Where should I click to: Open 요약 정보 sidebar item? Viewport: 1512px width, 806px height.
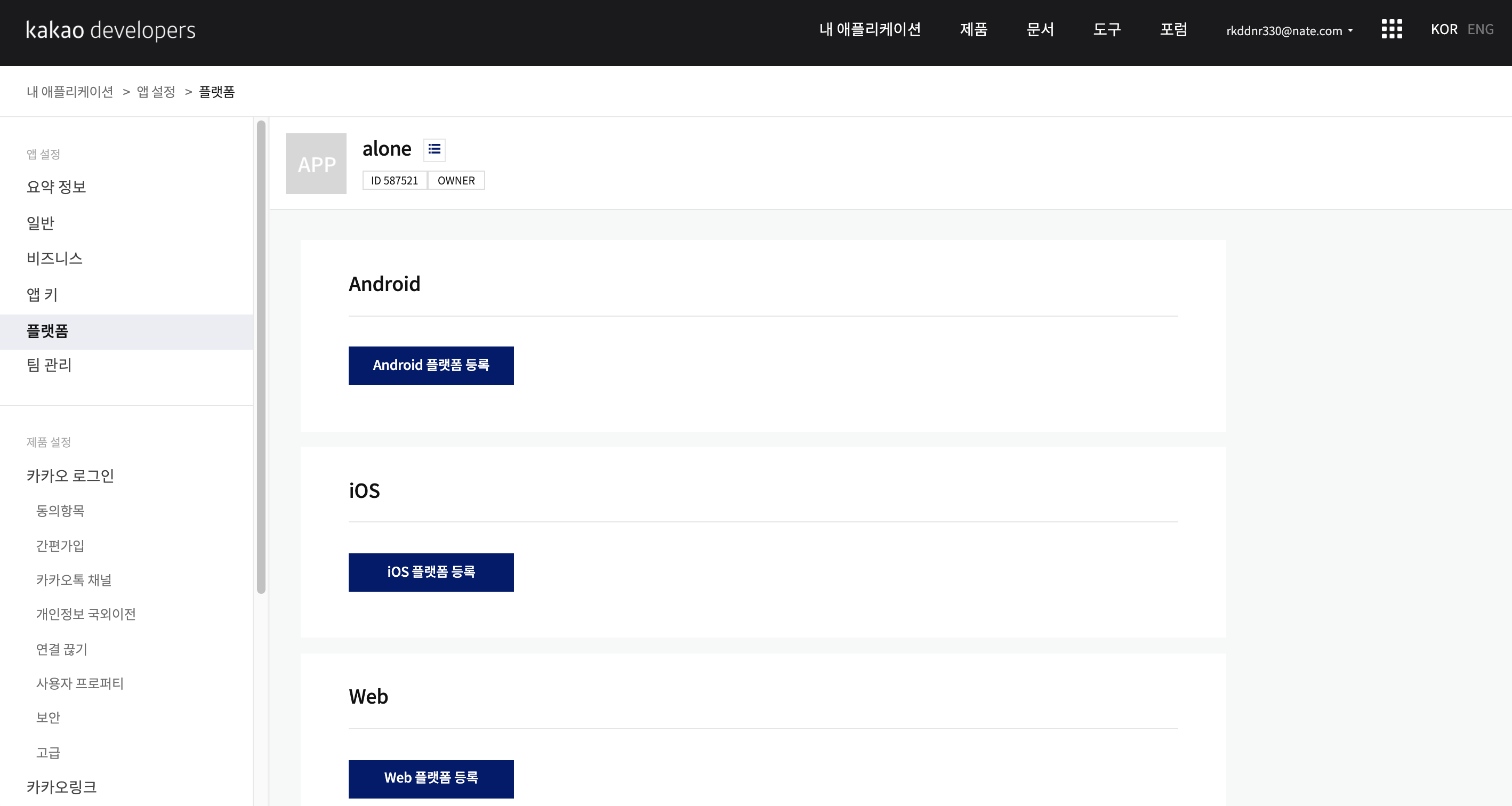tap(57, 187)
